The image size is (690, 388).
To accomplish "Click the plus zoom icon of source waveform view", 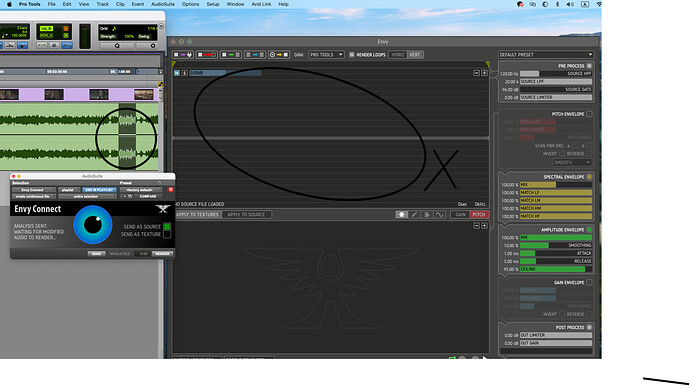I will [484, 73].
